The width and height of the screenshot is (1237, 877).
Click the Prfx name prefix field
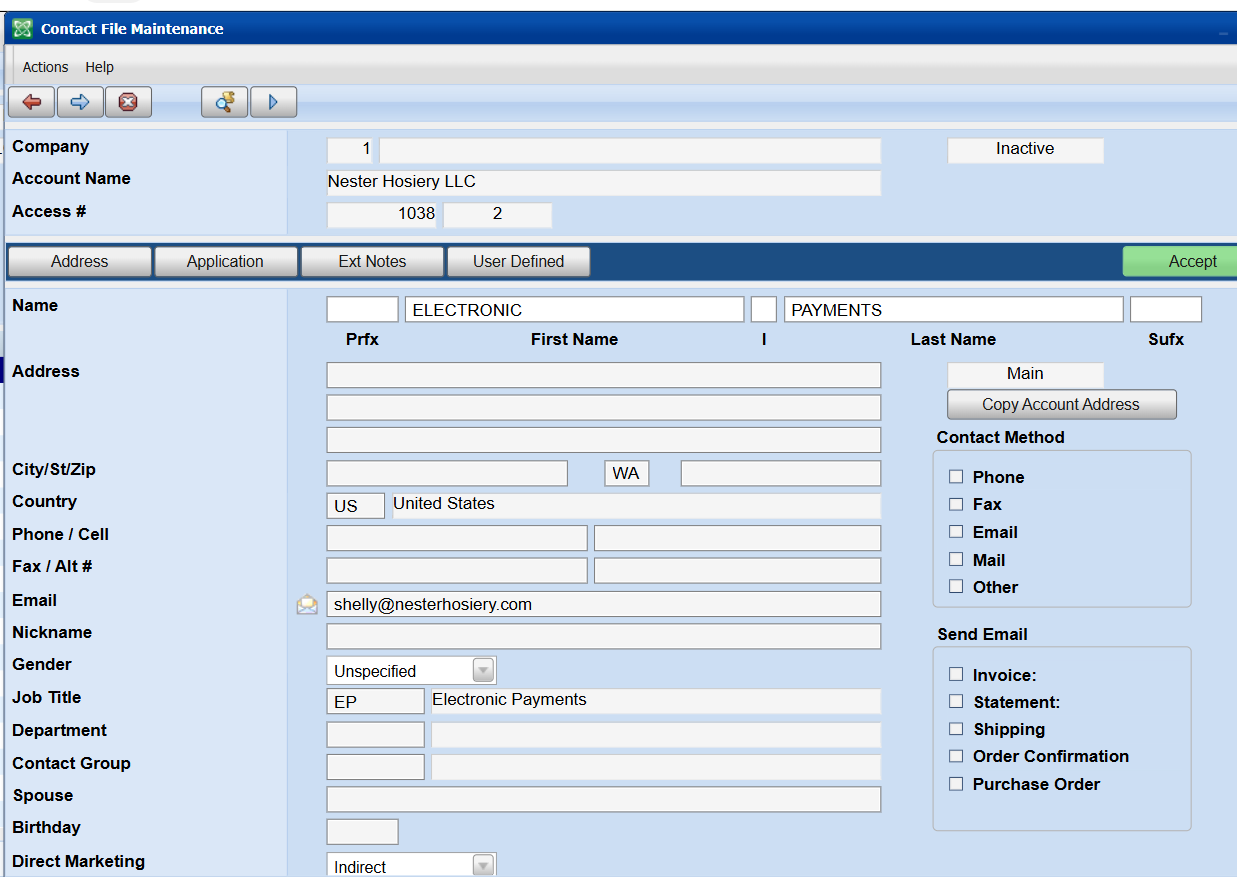[362, 310]
